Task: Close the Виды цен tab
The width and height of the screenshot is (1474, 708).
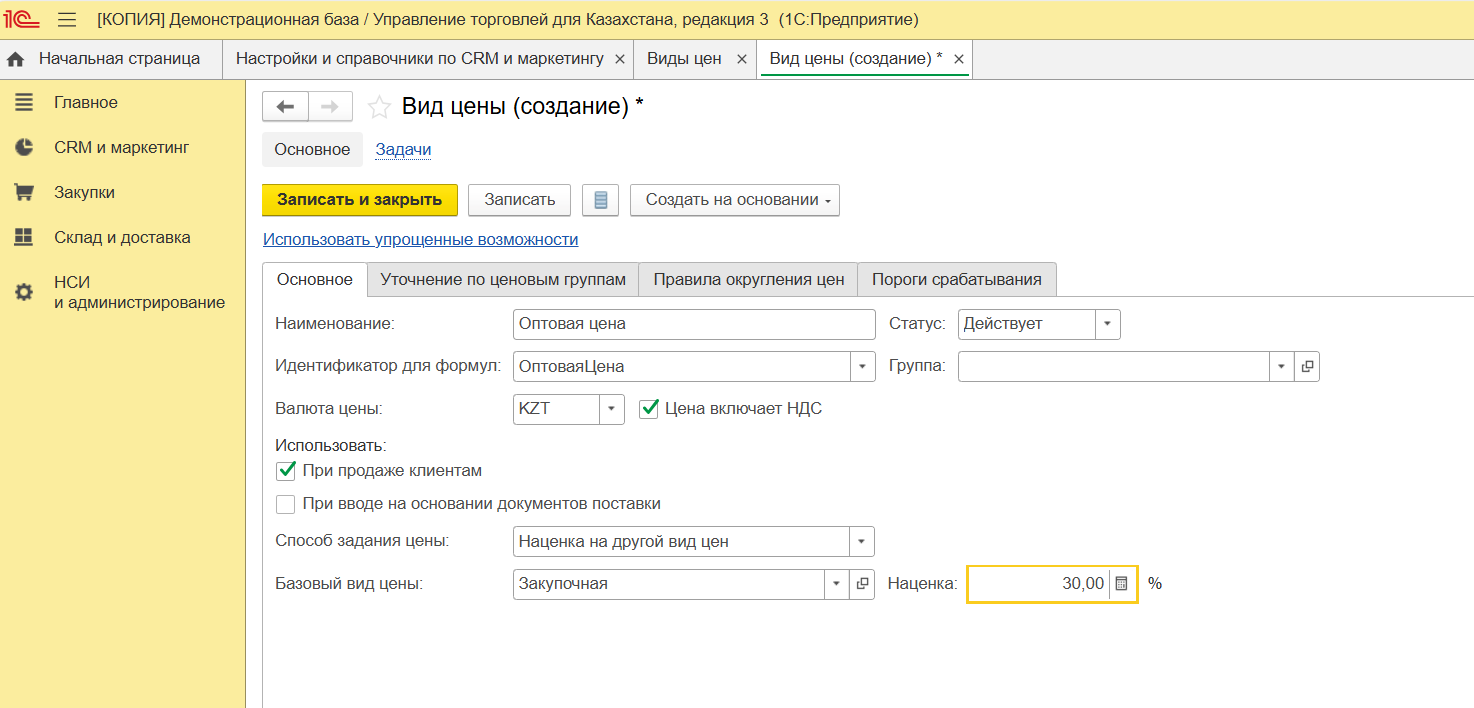Action: 741,59
